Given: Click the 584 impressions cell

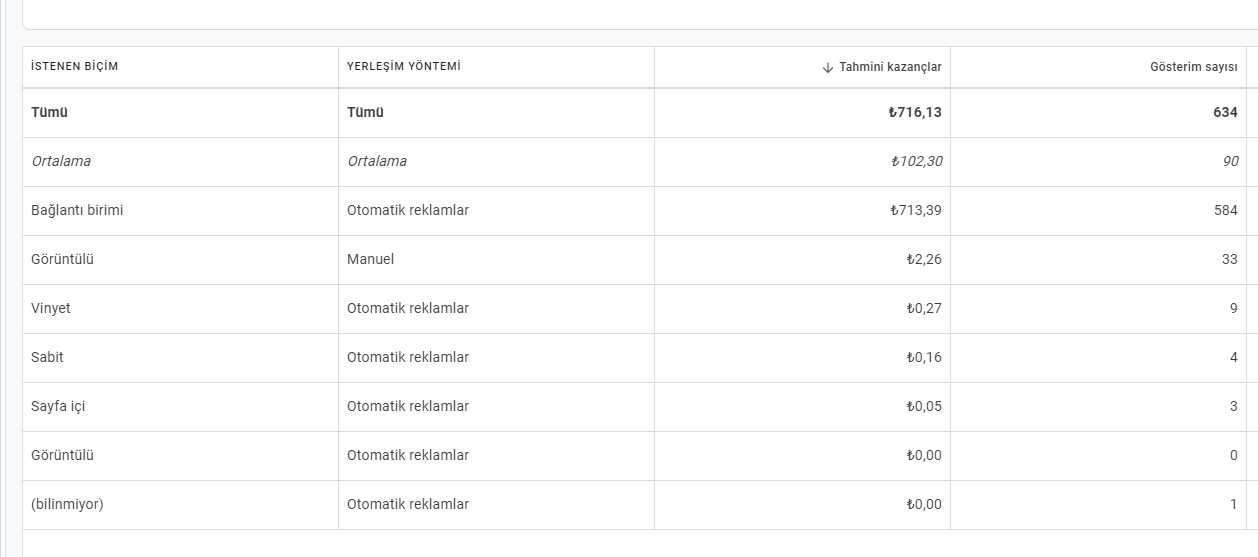Looking at the screenshot, I should pos(1225,211).
